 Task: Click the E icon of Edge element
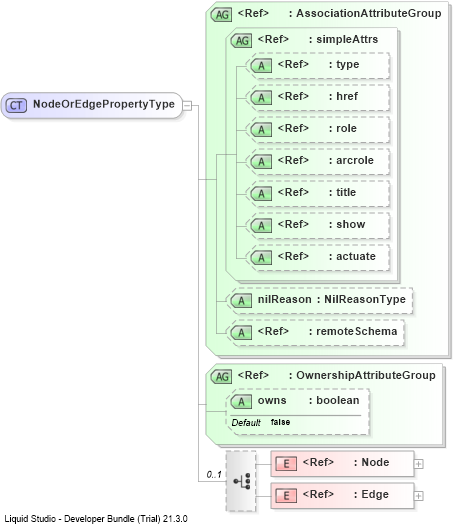point(286,496)
